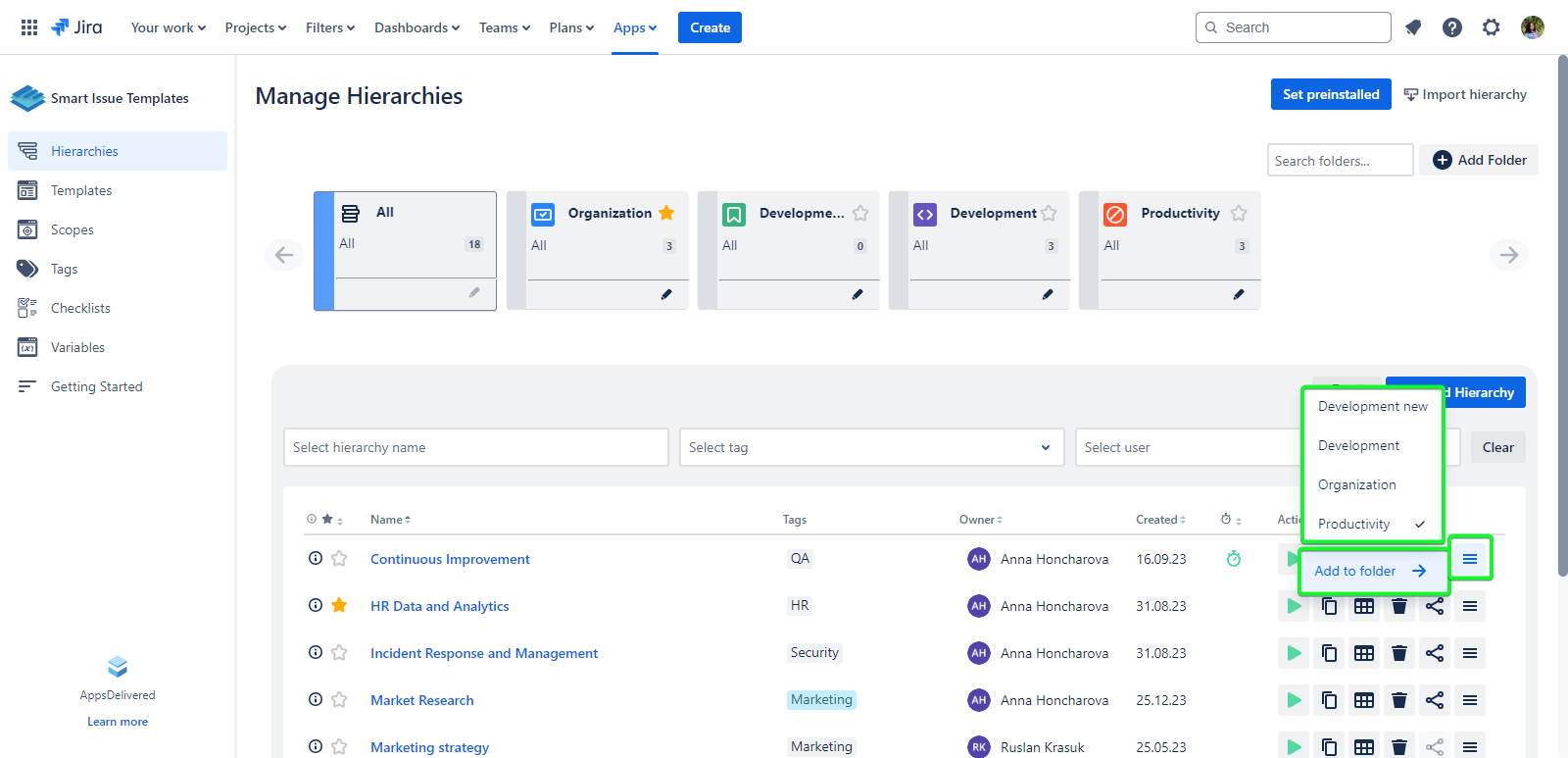Toggle favorite star on the Development folder
Image resolution: width=1568 pixels, height=758 pixels.
point(1049,213)
